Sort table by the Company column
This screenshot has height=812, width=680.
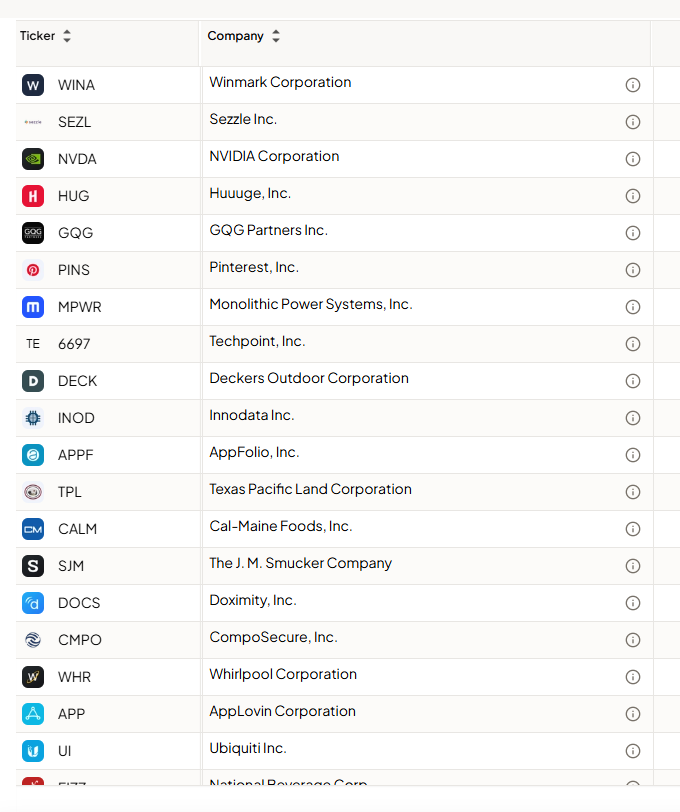pyautogui.click(x=276, y=36)
